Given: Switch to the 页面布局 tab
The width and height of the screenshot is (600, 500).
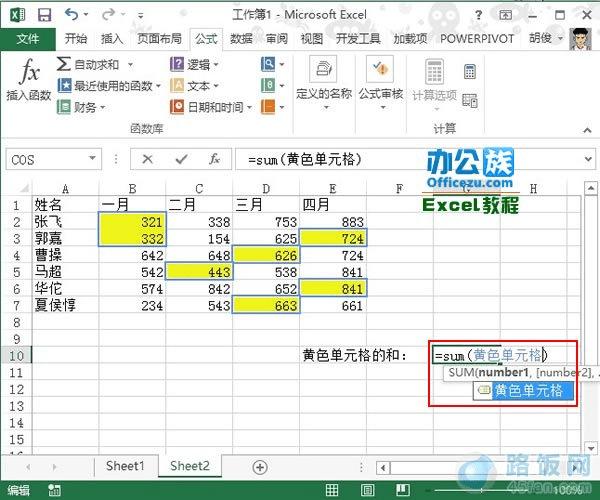Looking at the screenshot, I should [159, 39].
